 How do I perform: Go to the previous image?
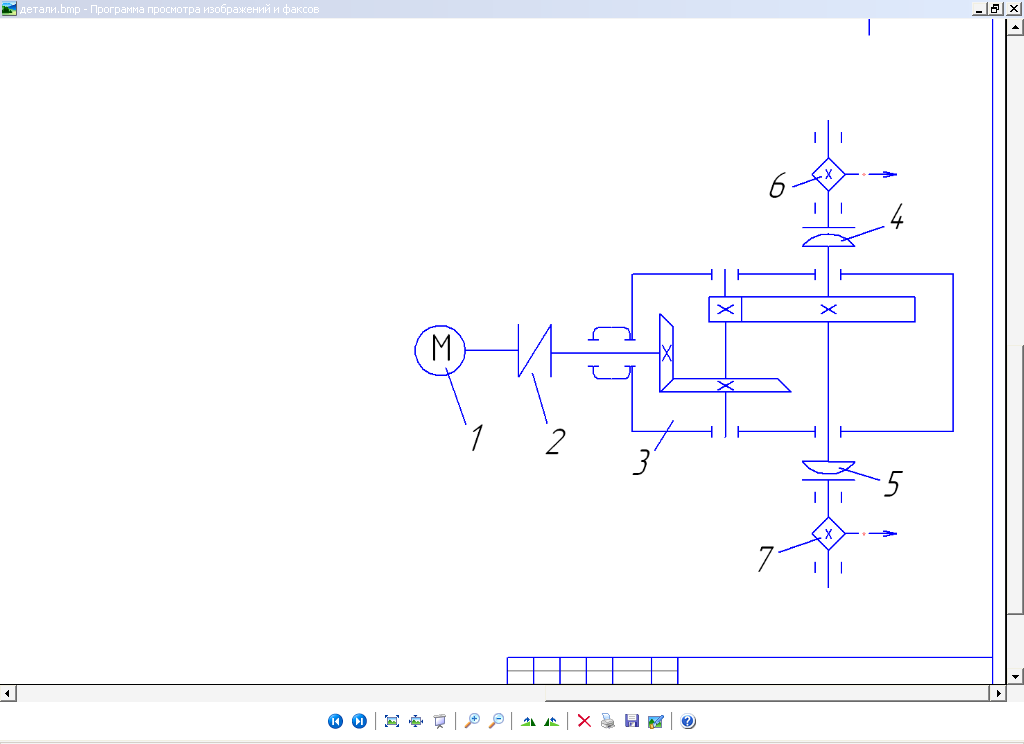pyautogui.click(x=335, y=721)
